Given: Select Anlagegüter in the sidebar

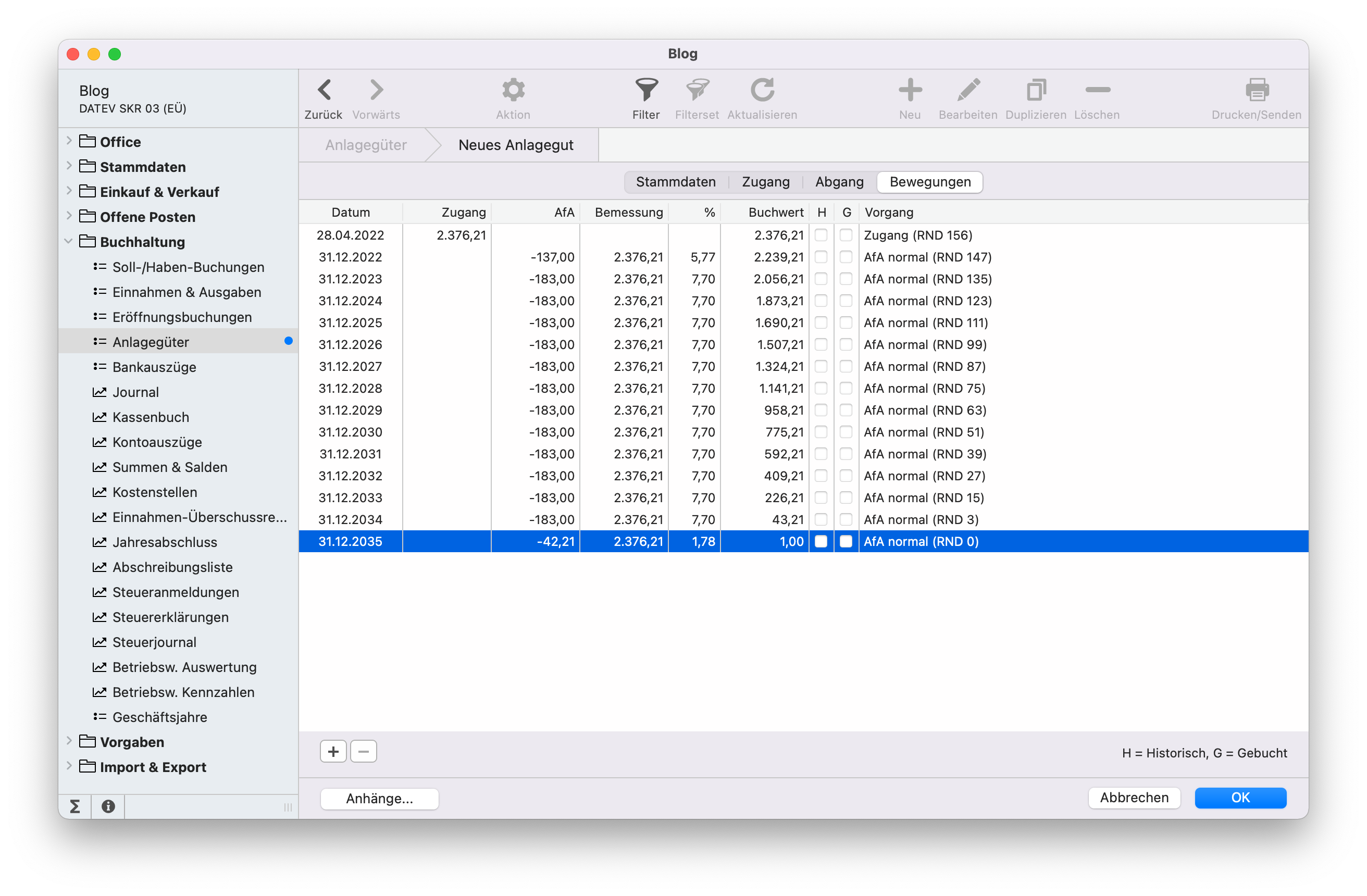Looking at the screenshot, I should tap(178, 342).
